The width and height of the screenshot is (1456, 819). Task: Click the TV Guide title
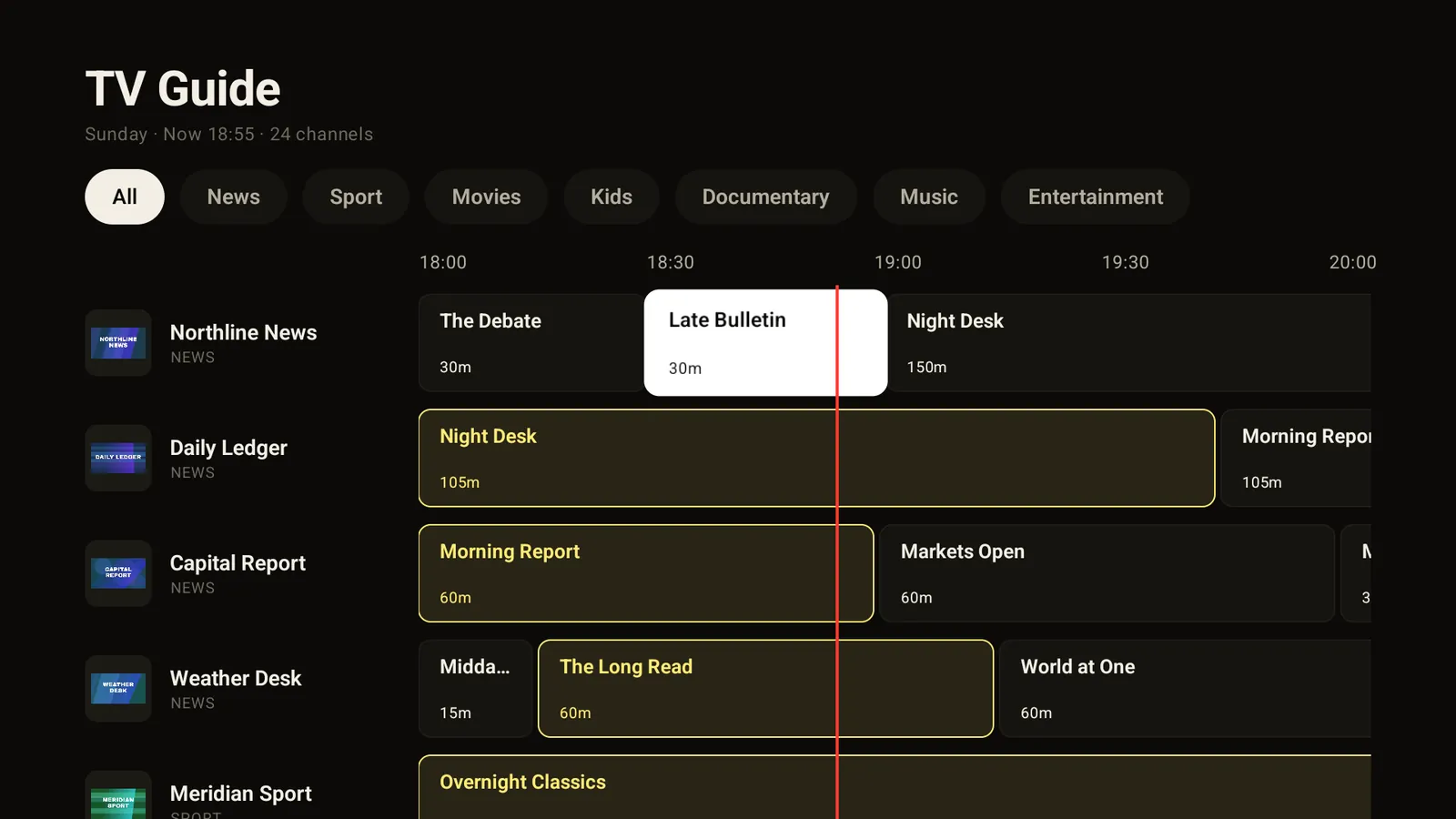[183, 89]
